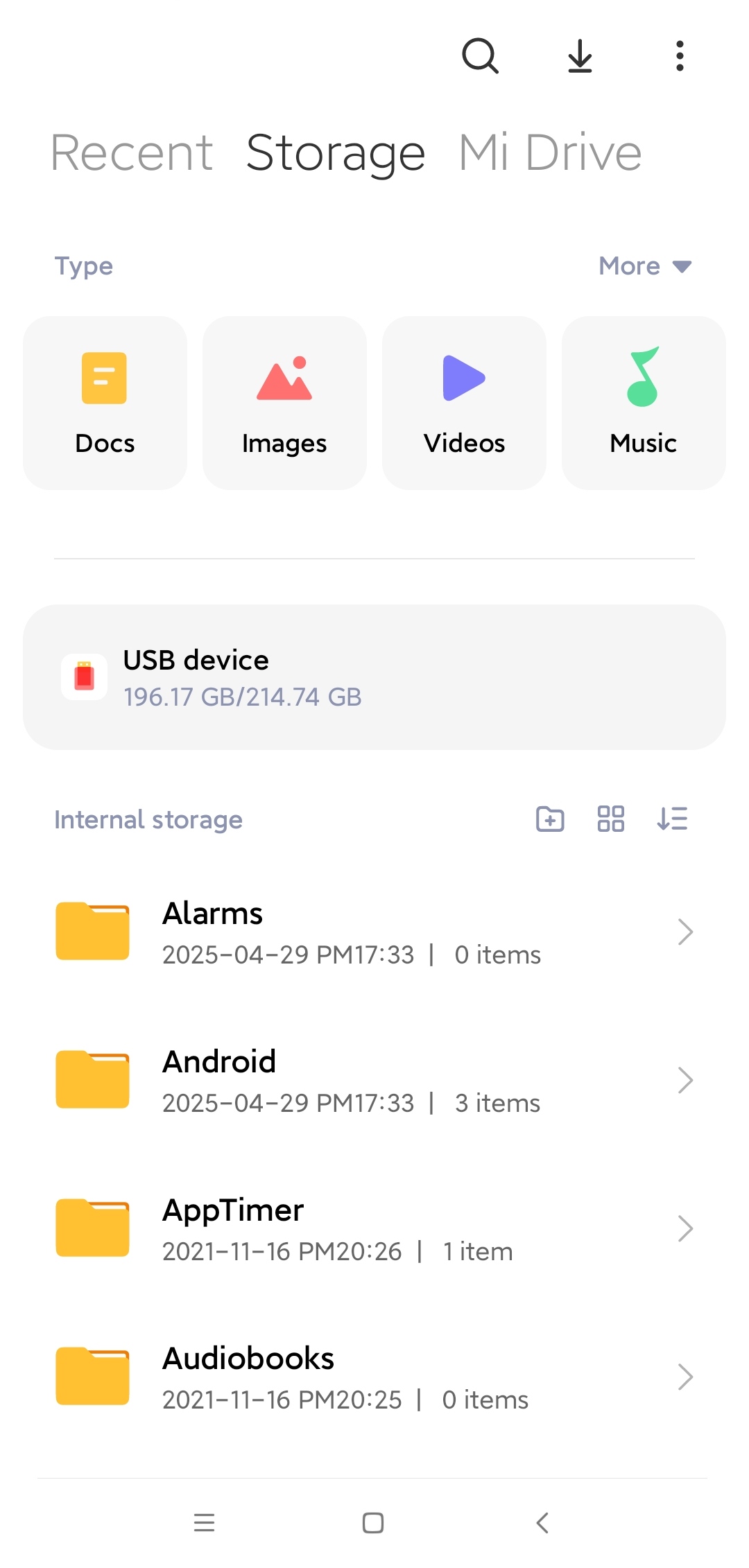Open the AppTimer folder chevron

click(685, 1228)
